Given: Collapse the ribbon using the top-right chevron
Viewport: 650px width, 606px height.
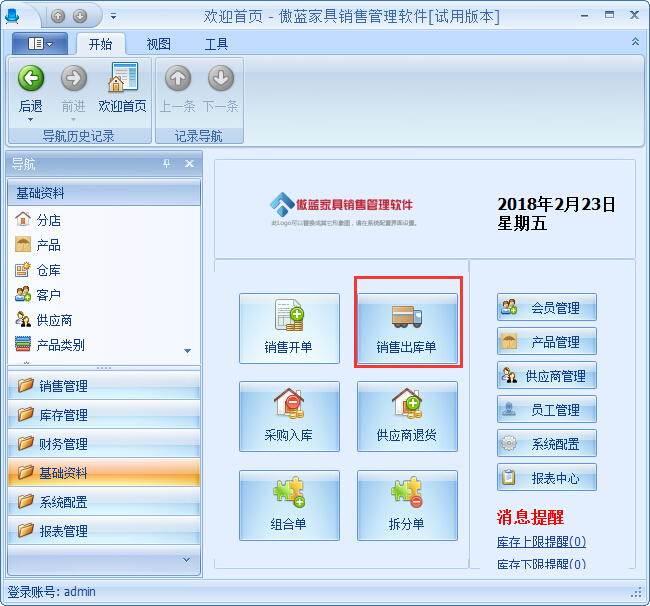Looking at the screenshot, I should pos(635,42).
